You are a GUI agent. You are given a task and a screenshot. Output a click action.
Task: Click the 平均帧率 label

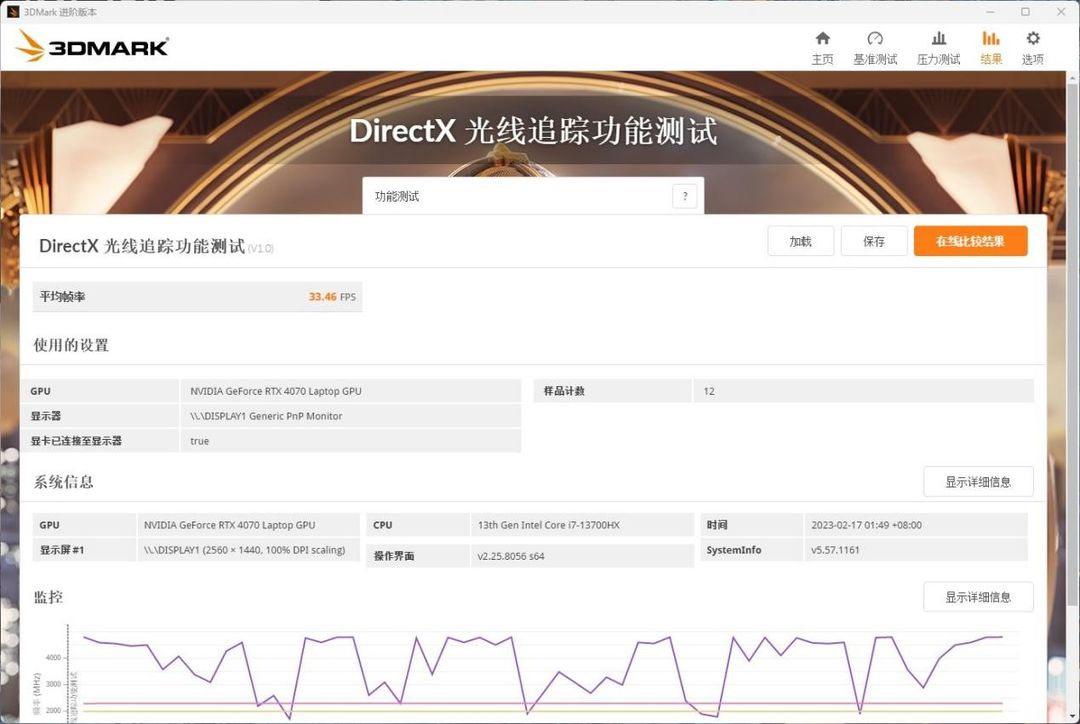pyautogui.click(x=62, y=297)
